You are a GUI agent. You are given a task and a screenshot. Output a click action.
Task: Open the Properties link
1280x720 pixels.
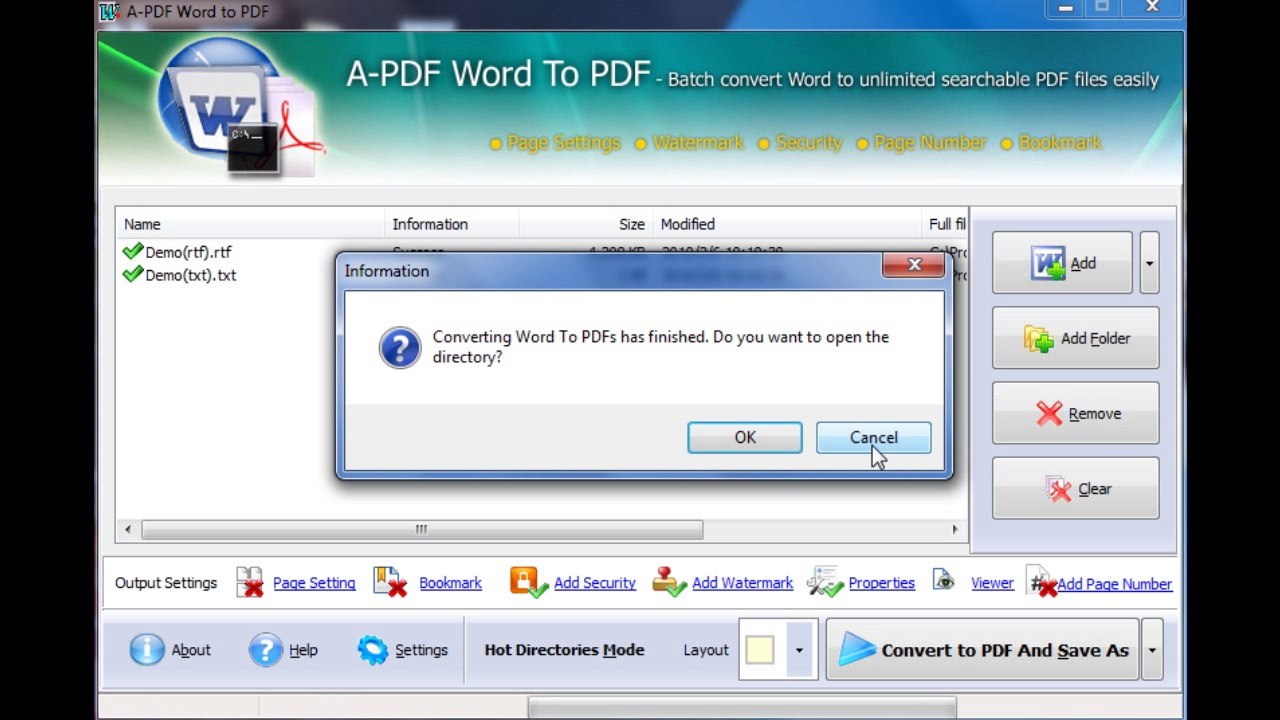[x=882, y=583]
